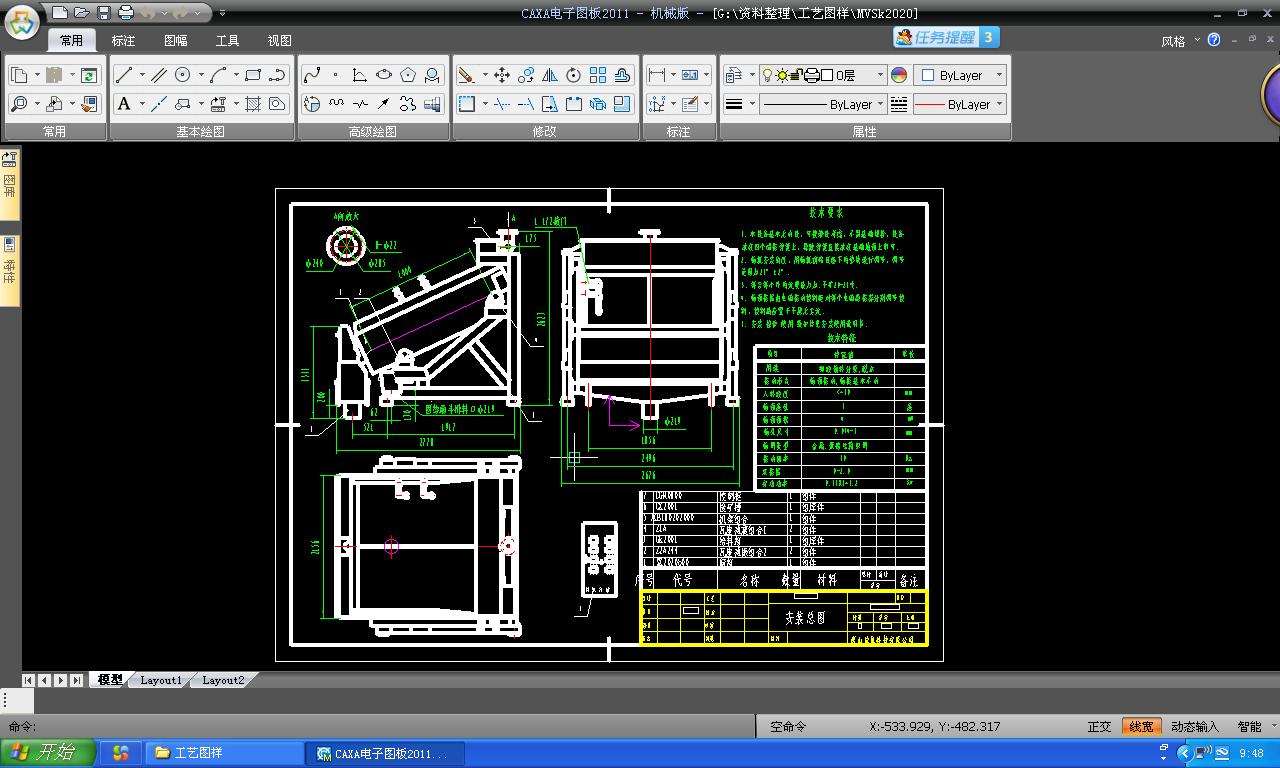Open the color wheel settings icon
Screen dimensions: 1280x768
899,75
